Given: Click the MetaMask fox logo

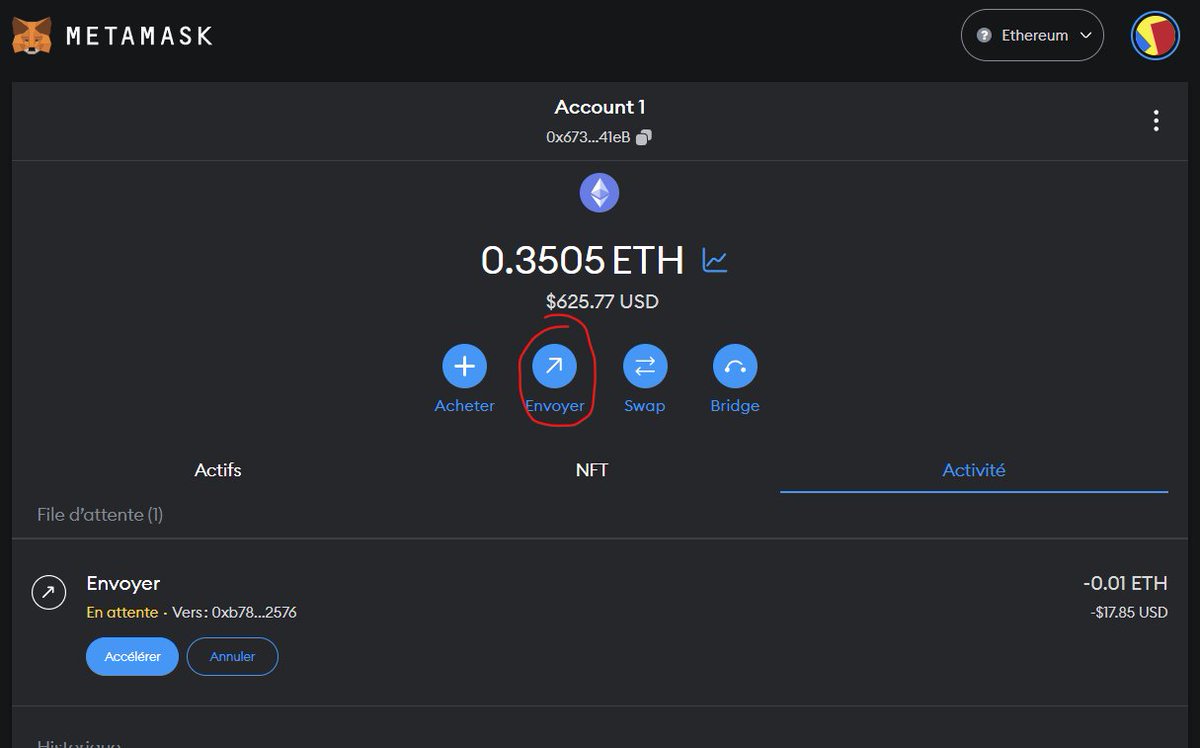Looking at the screenshot, I should point(32,36).
